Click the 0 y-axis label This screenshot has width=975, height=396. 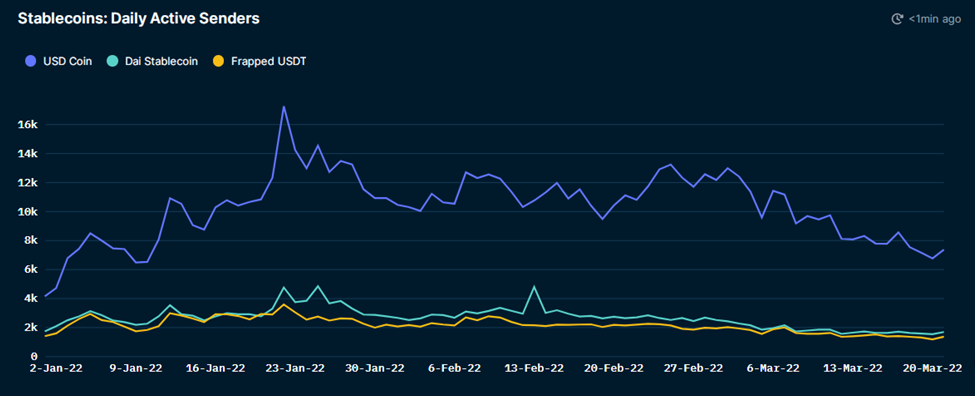click(x=35, y=357)
